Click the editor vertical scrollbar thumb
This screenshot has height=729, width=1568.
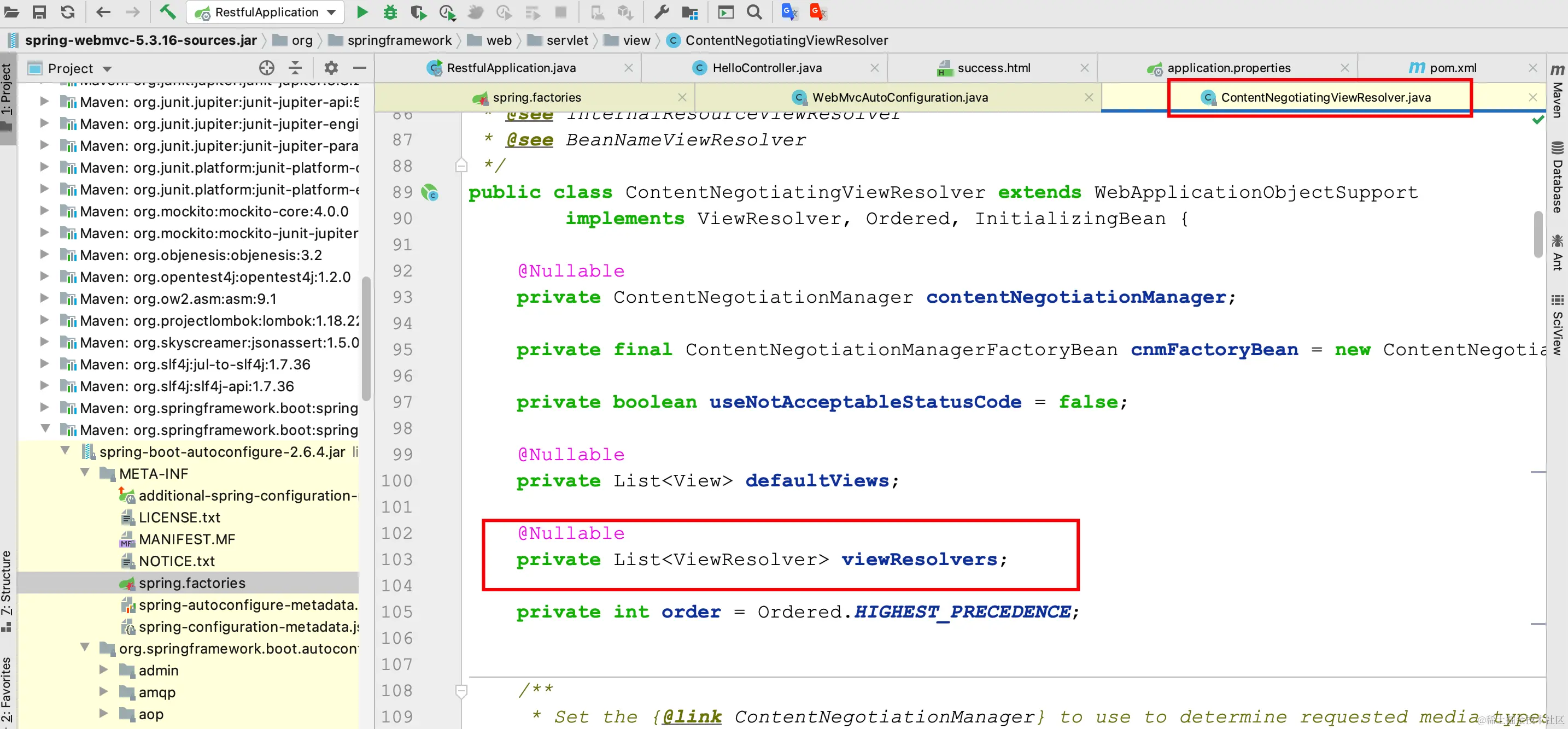1537,234
